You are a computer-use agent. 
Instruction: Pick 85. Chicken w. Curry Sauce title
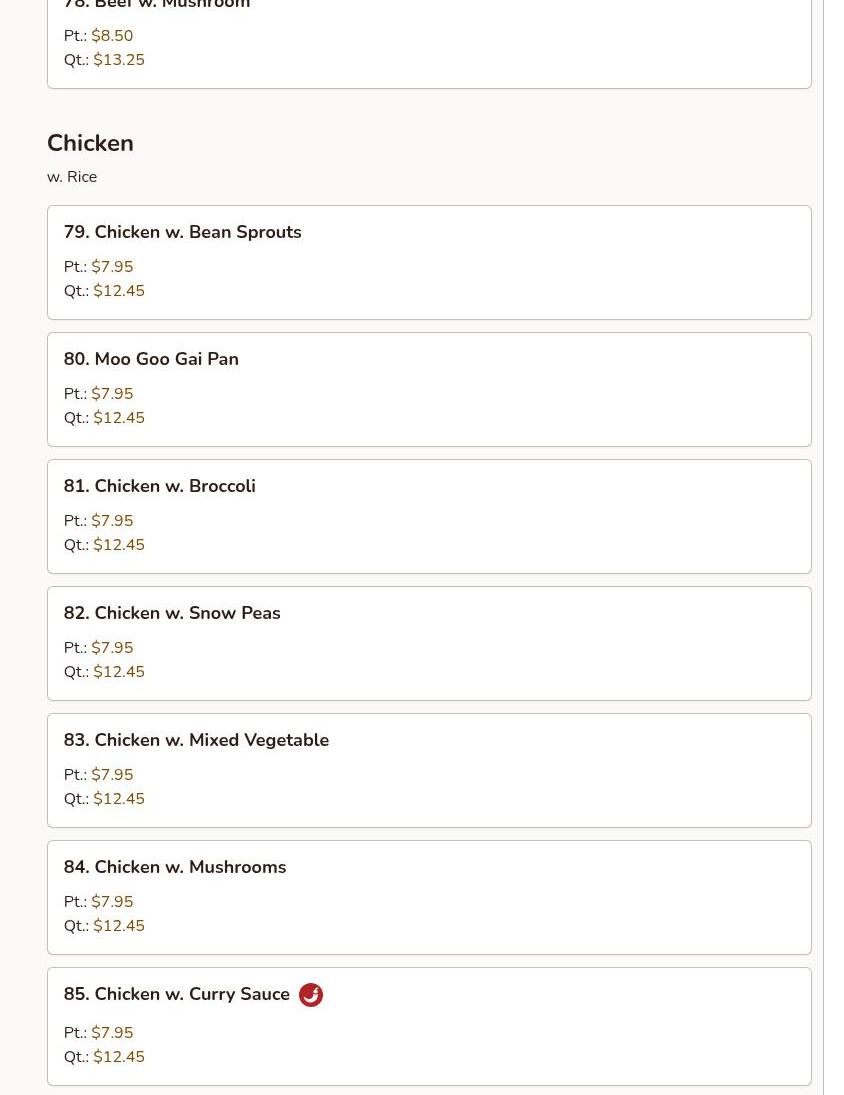point(177,994)
